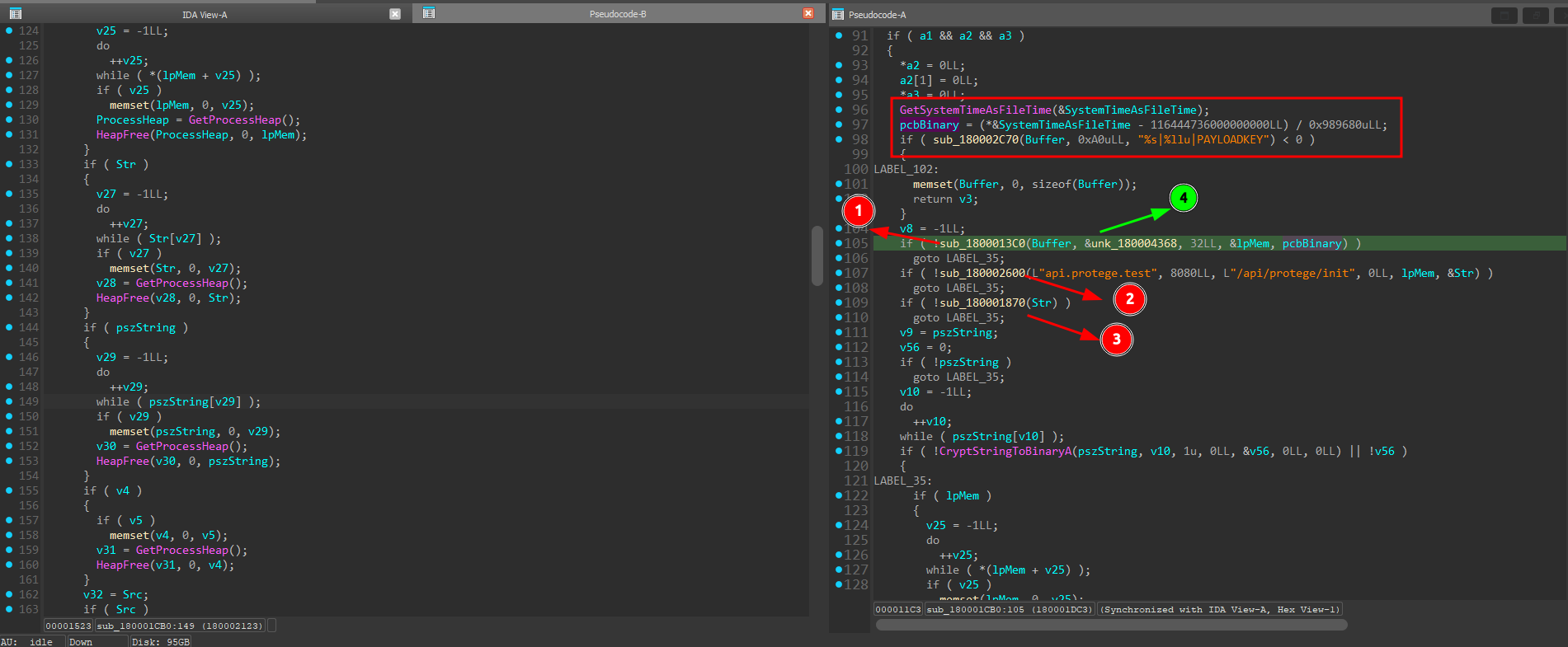Click the Pseudocode-B tab window icon
This screenshot has height=647, width=1568.
(x=429, y=13)
